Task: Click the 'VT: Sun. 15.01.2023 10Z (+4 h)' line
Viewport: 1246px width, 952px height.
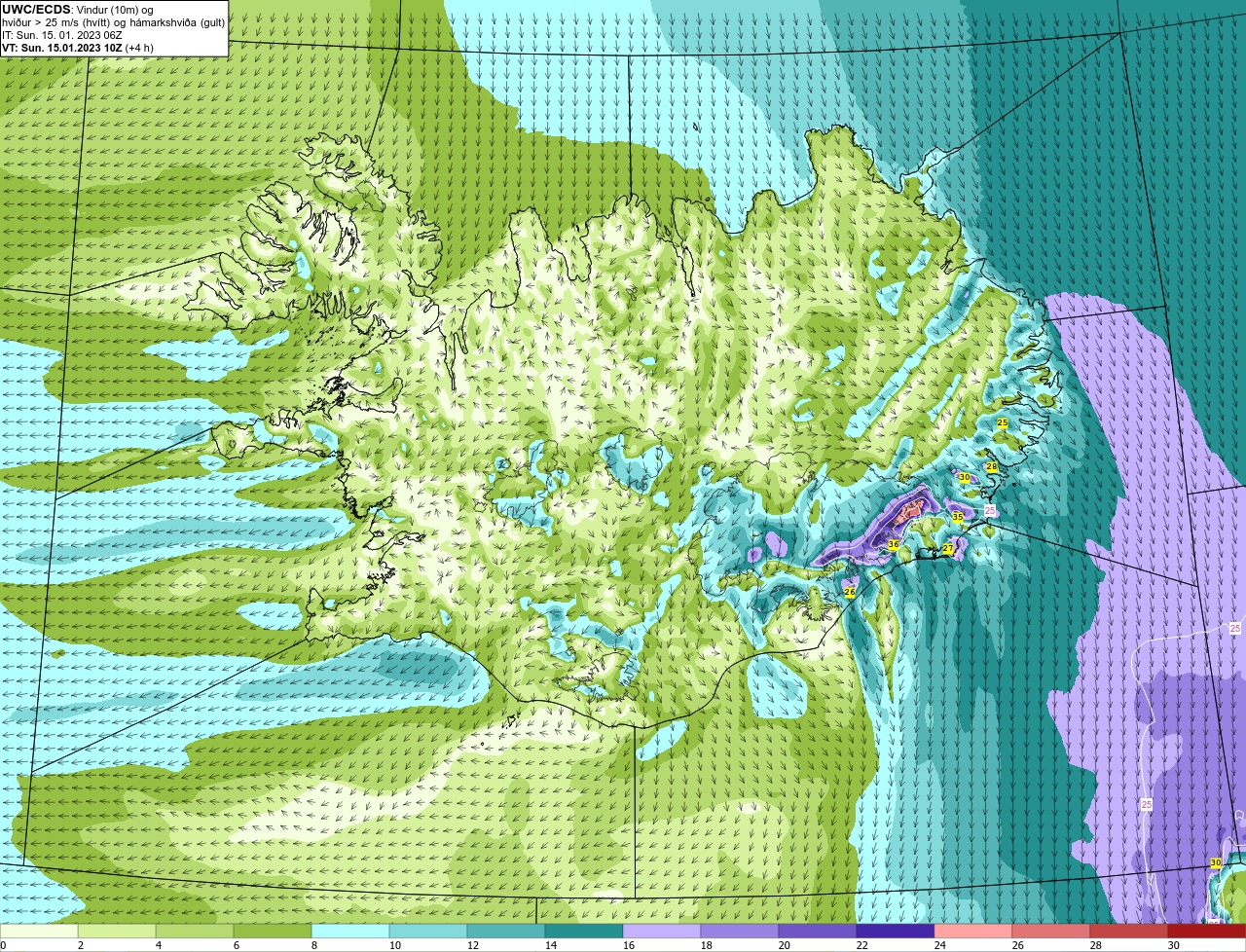Action: click(78, 48)
